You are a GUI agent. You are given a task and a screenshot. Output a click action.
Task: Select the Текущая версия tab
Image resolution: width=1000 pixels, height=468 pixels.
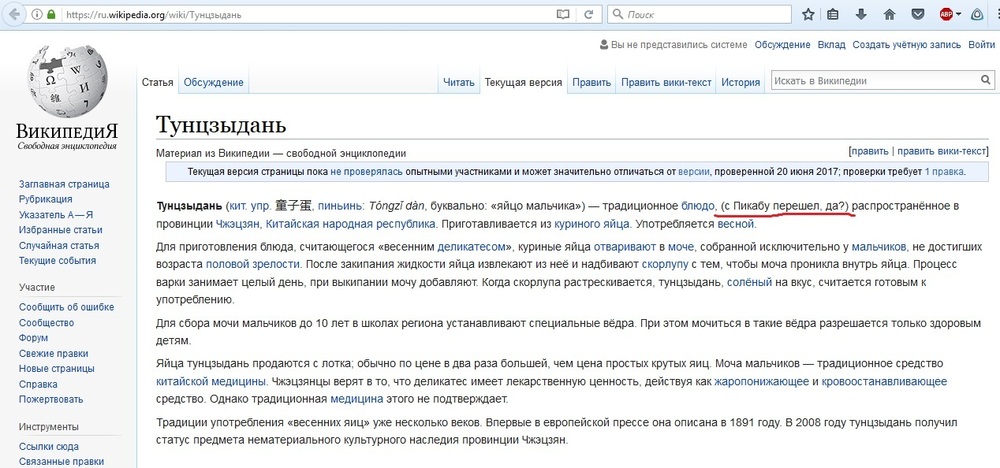(523, 82)
